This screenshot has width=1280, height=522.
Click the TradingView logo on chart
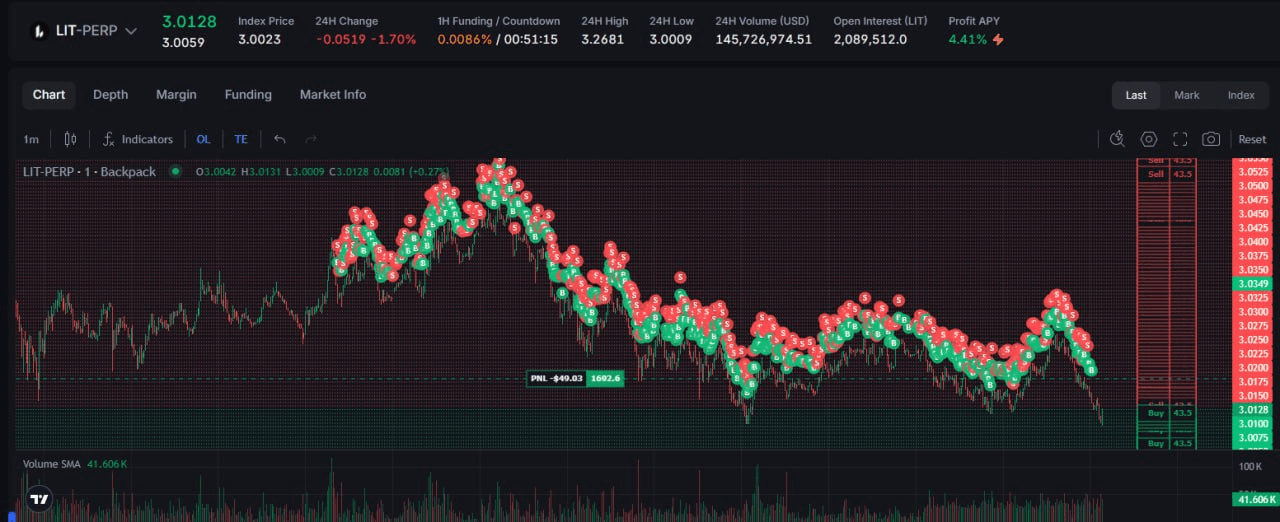39,499
